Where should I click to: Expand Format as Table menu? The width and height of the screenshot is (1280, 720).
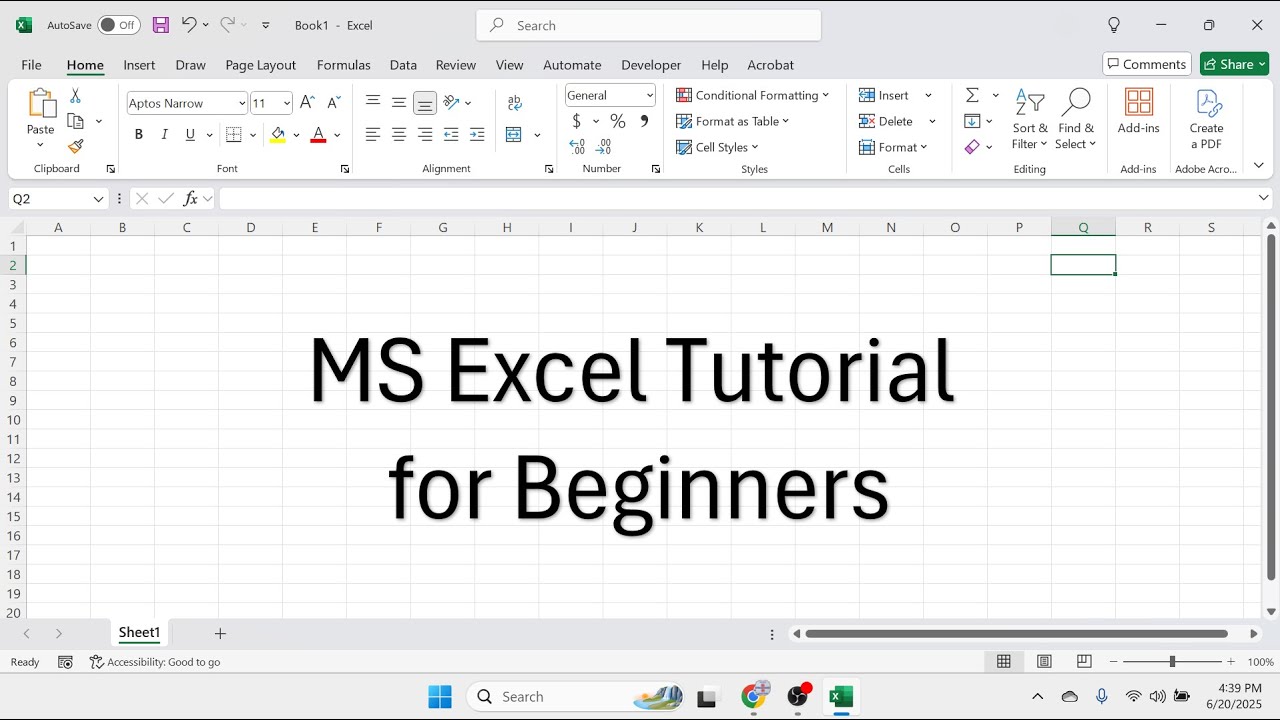(733, 121)
